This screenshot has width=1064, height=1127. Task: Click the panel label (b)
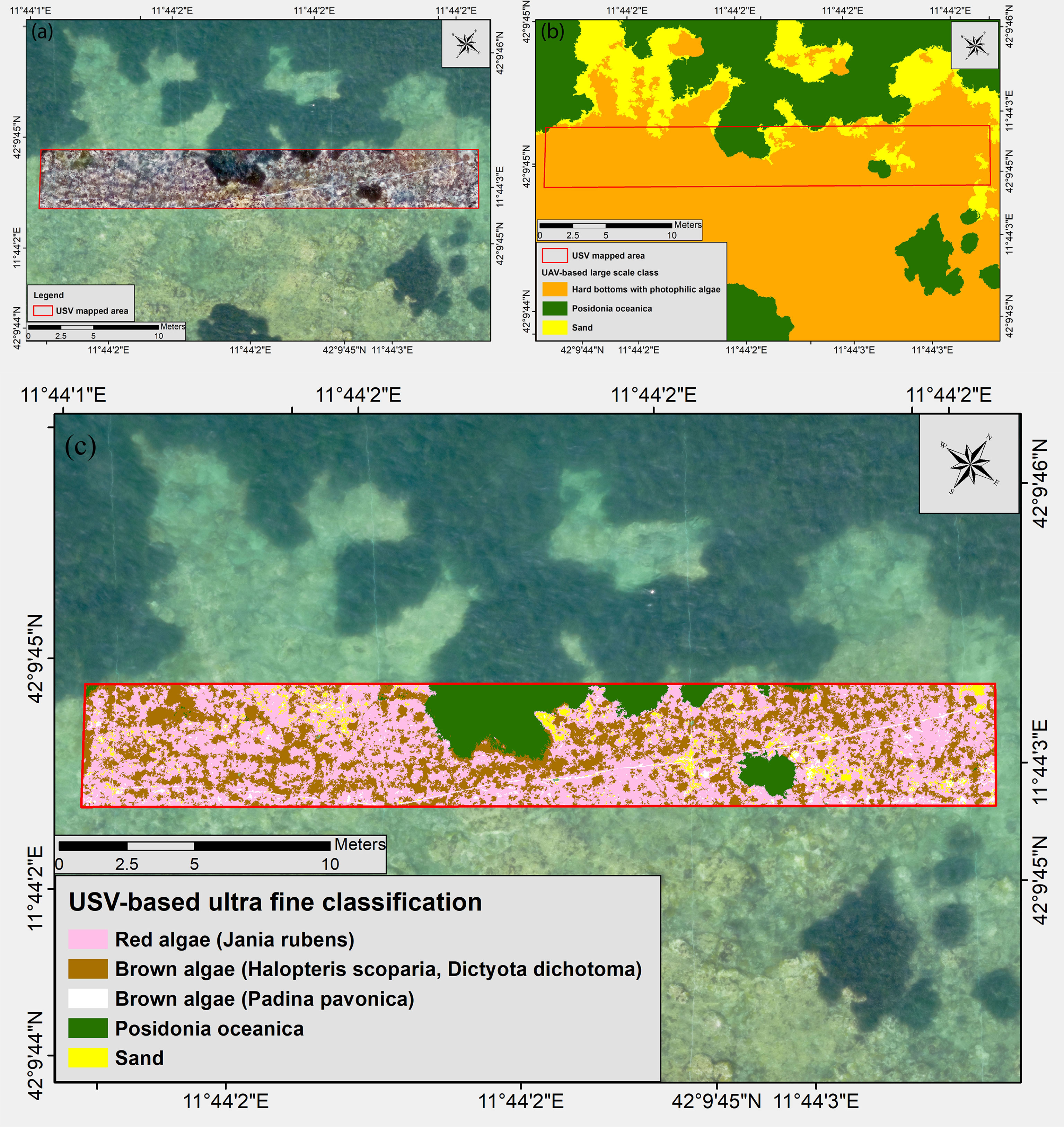pos(553,31)
